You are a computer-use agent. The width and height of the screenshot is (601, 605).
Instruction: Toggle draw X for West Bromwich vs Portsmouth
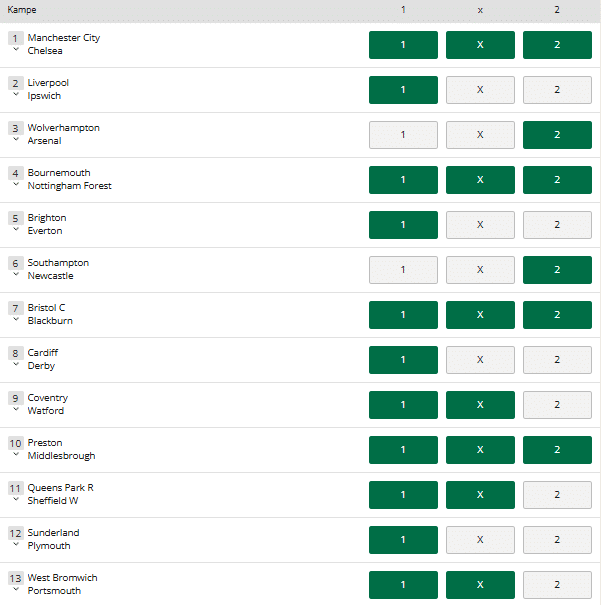(480, 585)
